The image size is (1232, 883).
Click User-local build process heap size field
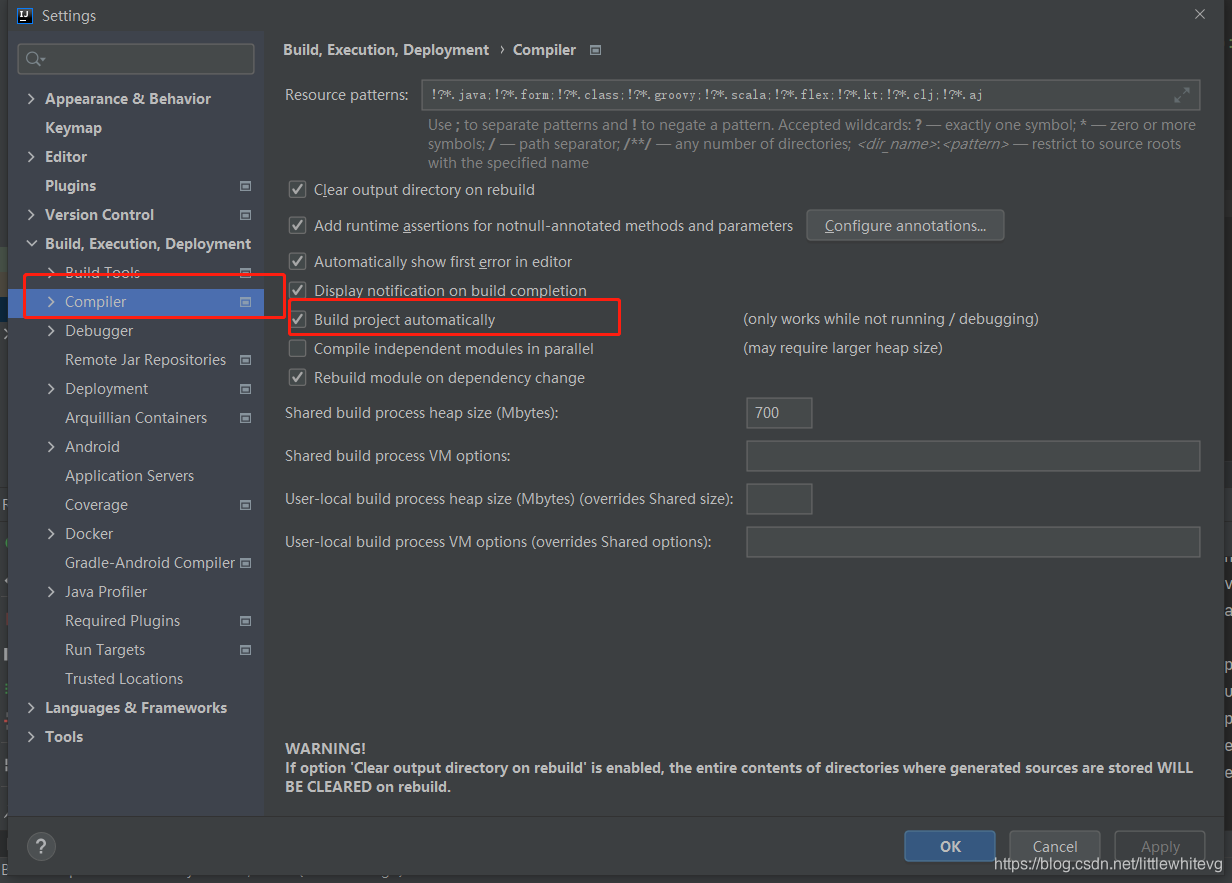[779, 499]
